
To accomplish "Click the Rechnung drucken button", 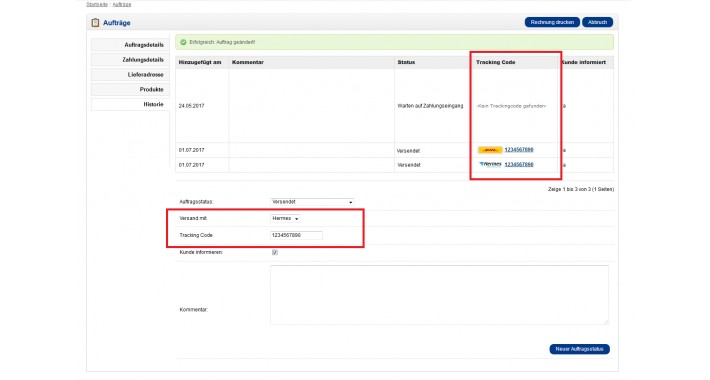I will [552, 22].
